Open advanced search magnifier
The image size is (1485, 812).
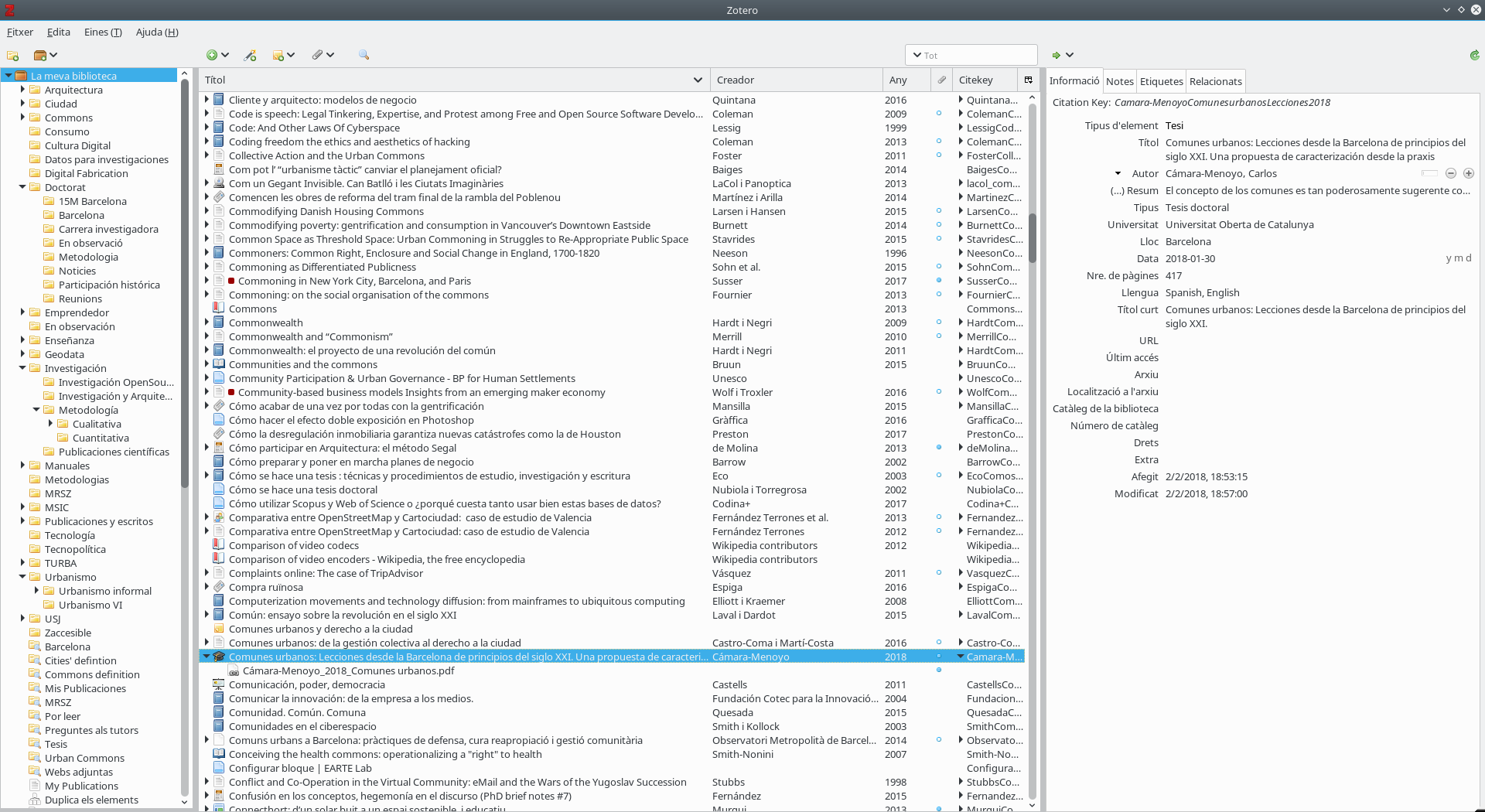[364, 55]
